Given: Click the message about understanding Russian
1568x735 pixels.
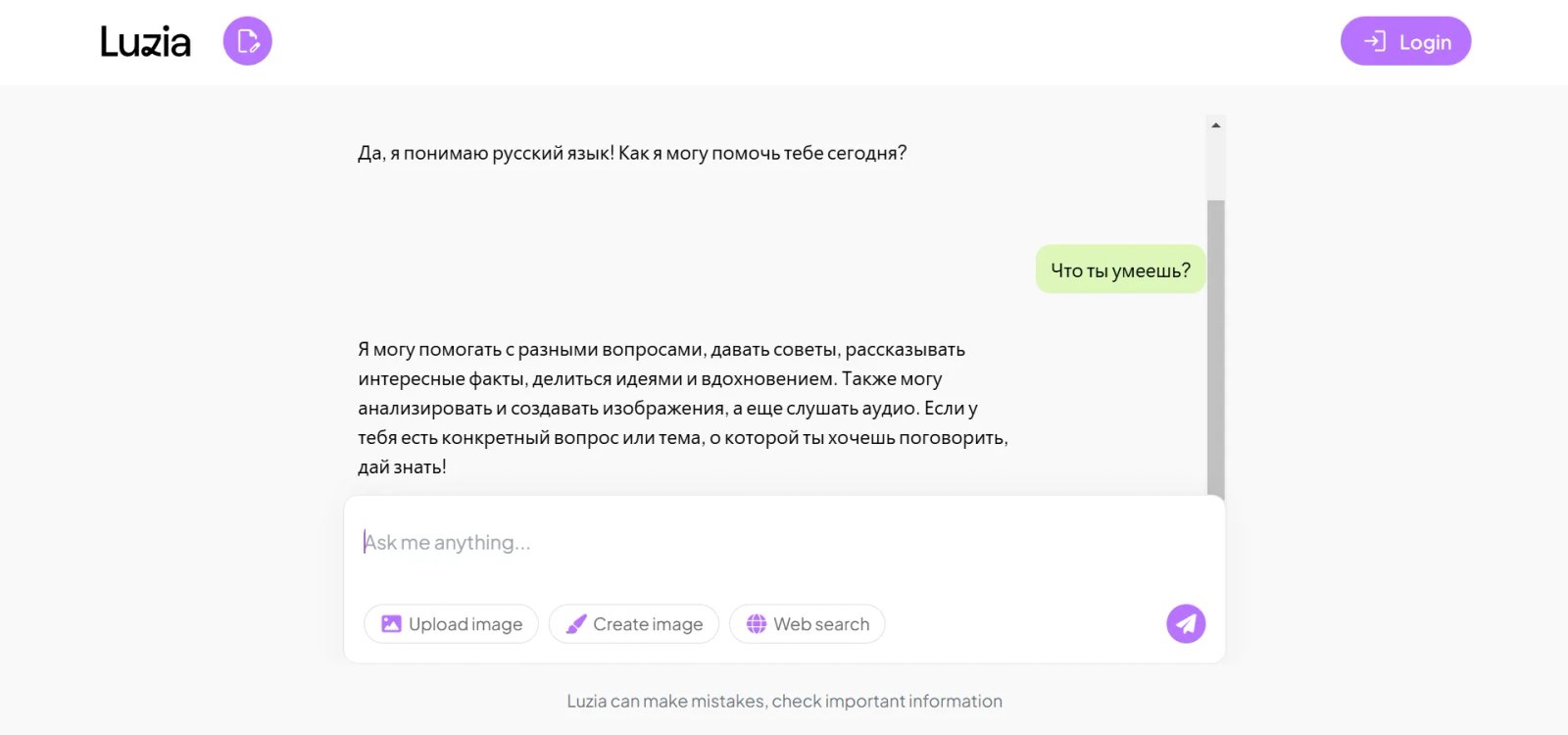Looking at the screenshot, I should (x=631, y=152).
